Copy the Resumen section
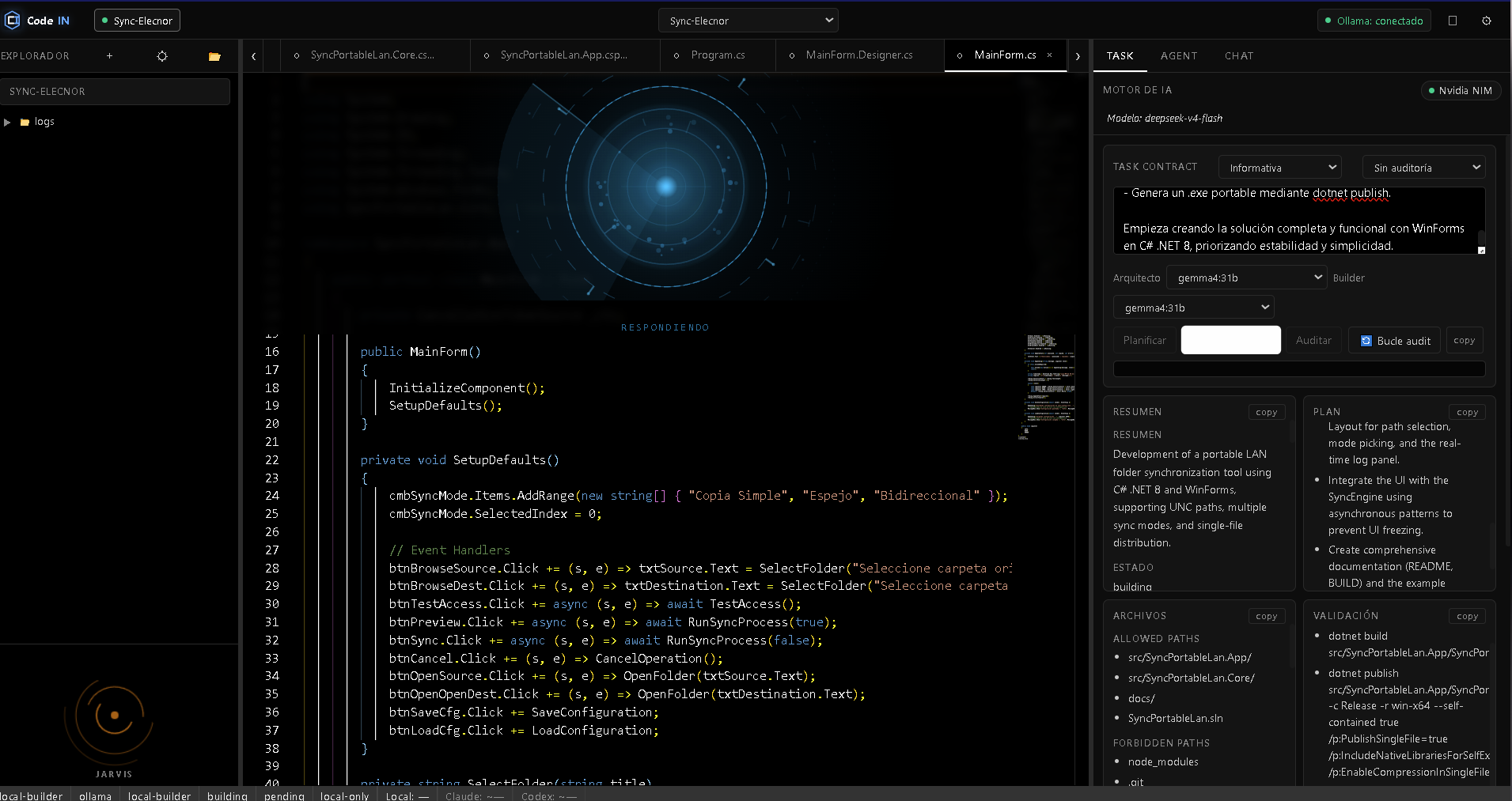The width and height of the screenshot is (1512, 801). tap(1267, 412)
